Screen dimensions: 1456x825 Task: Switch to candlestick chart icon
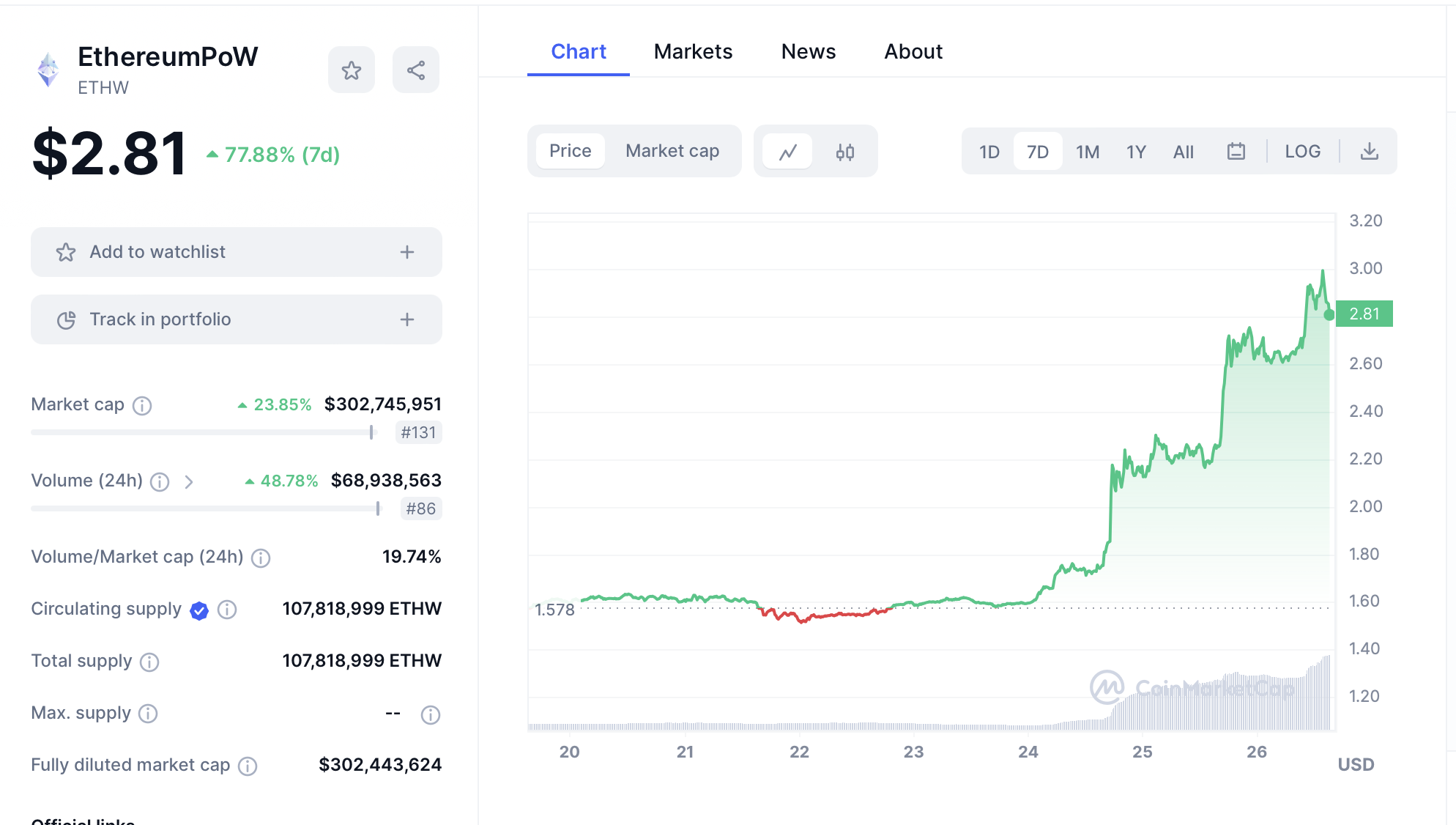pos(845,152)
